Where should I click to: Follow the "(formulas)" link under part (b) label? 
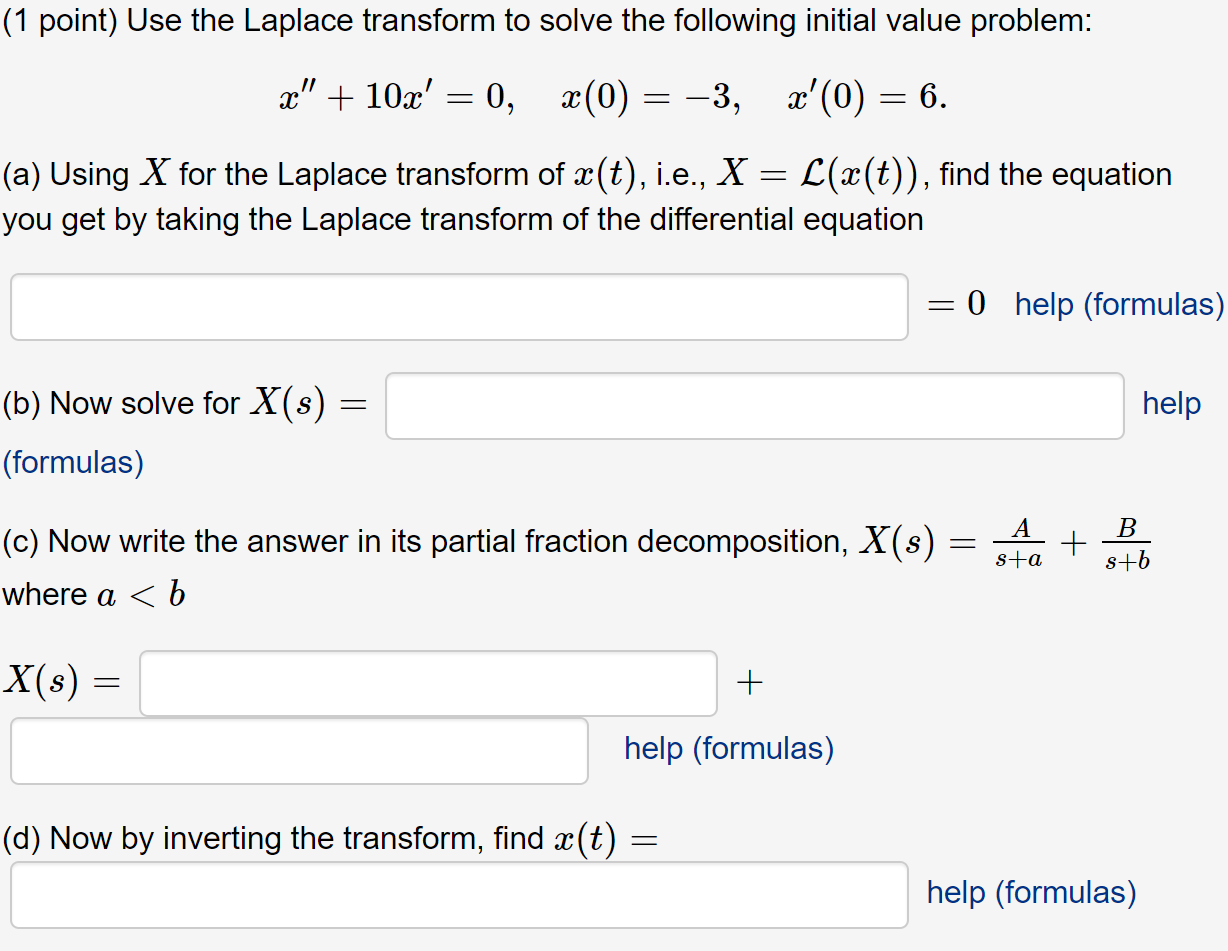click(73, 463)
